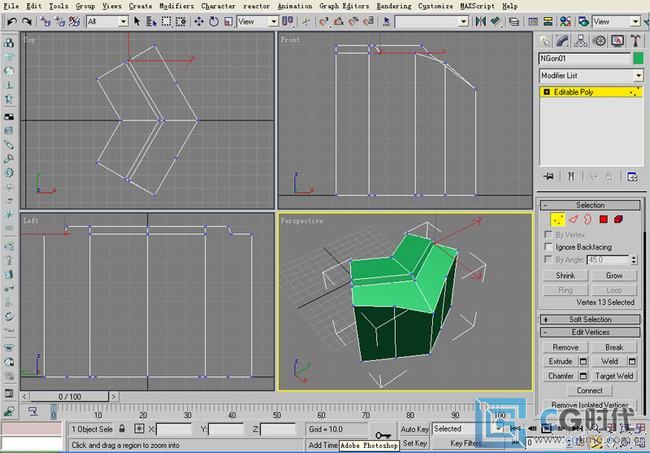
Task: Click the Grow selection button
Action: click(614, 276)
